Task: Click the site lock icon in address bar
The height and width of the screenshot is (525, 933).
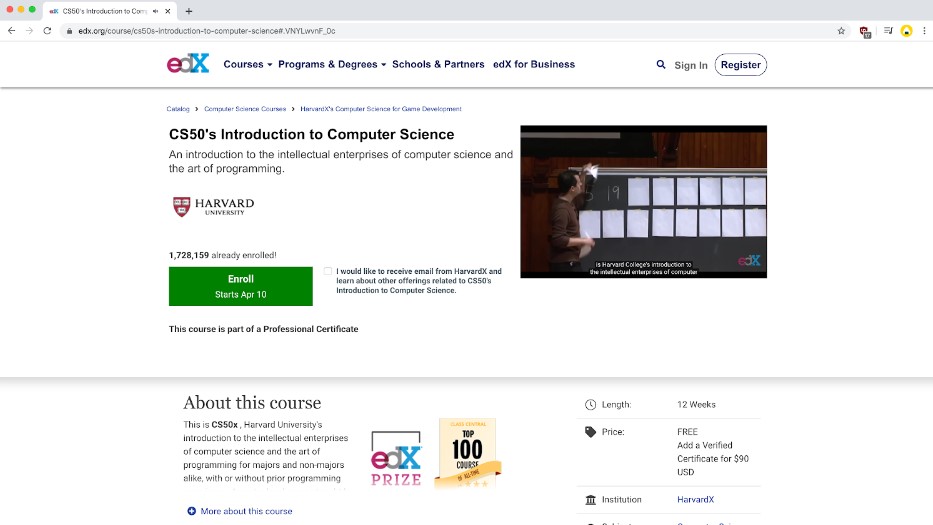Action: tap(70, 31)
